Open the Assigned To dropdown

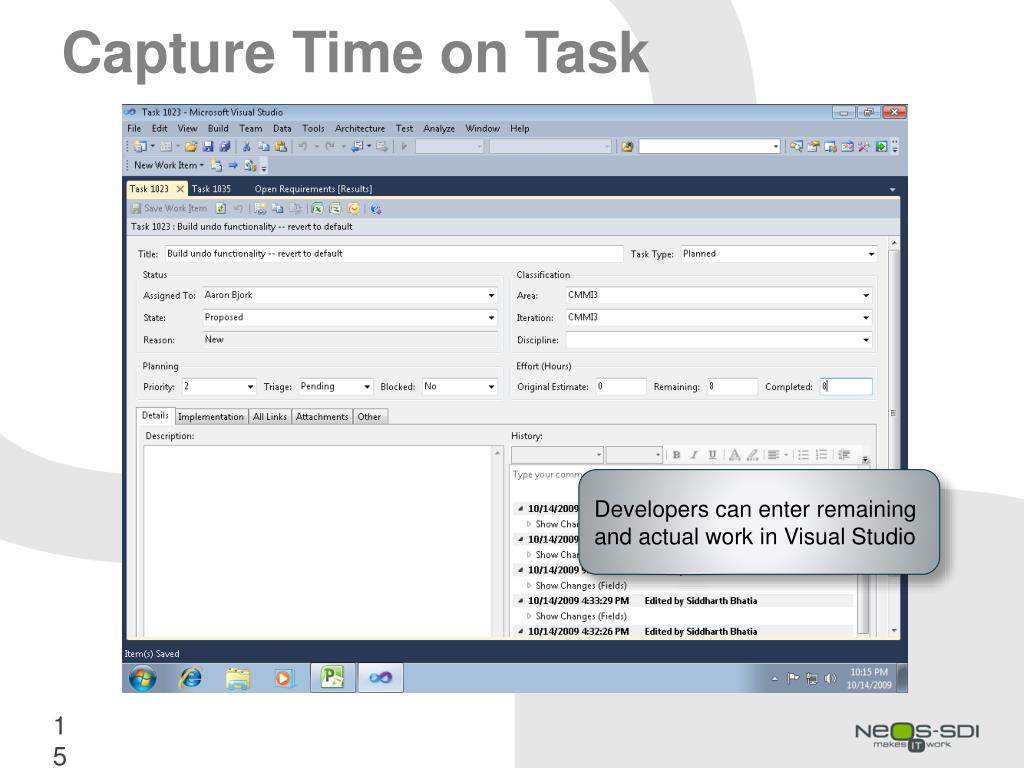(x=491, y=296)
